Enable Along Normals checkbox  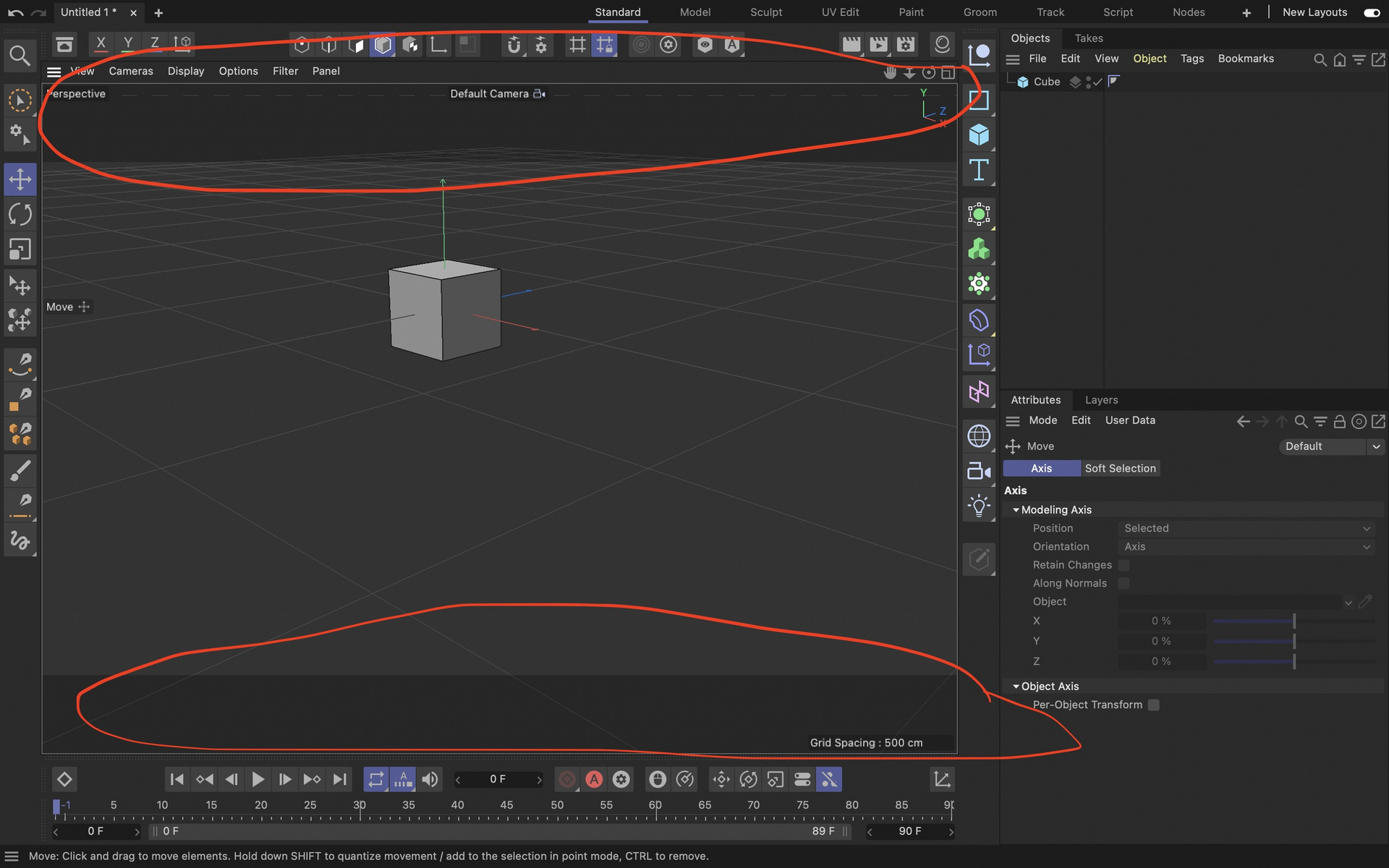pos(1123,583)
